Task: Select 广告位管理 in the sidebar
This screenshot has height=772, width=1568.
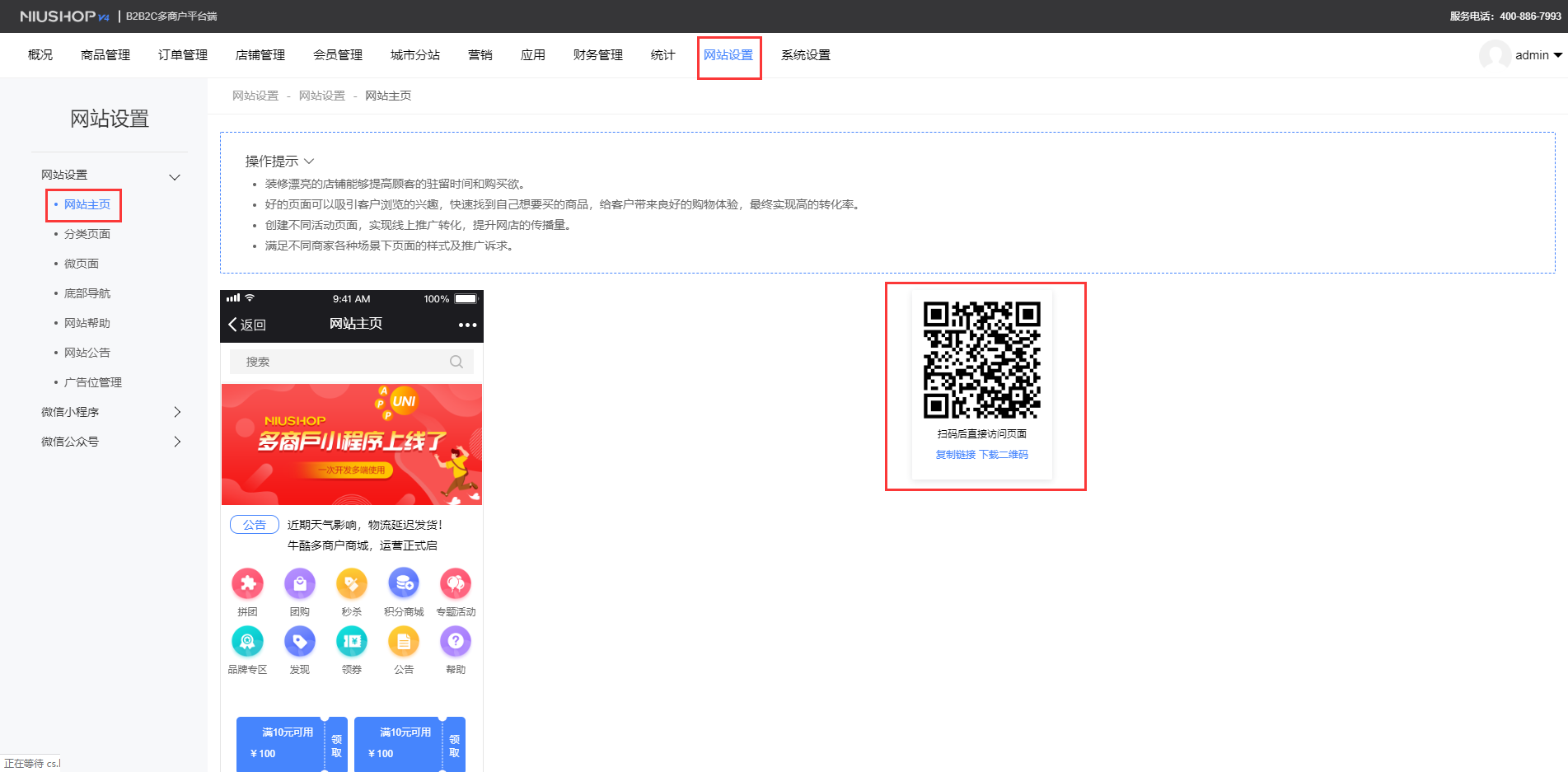Action: pyautogui.click(x=93, y=382)
